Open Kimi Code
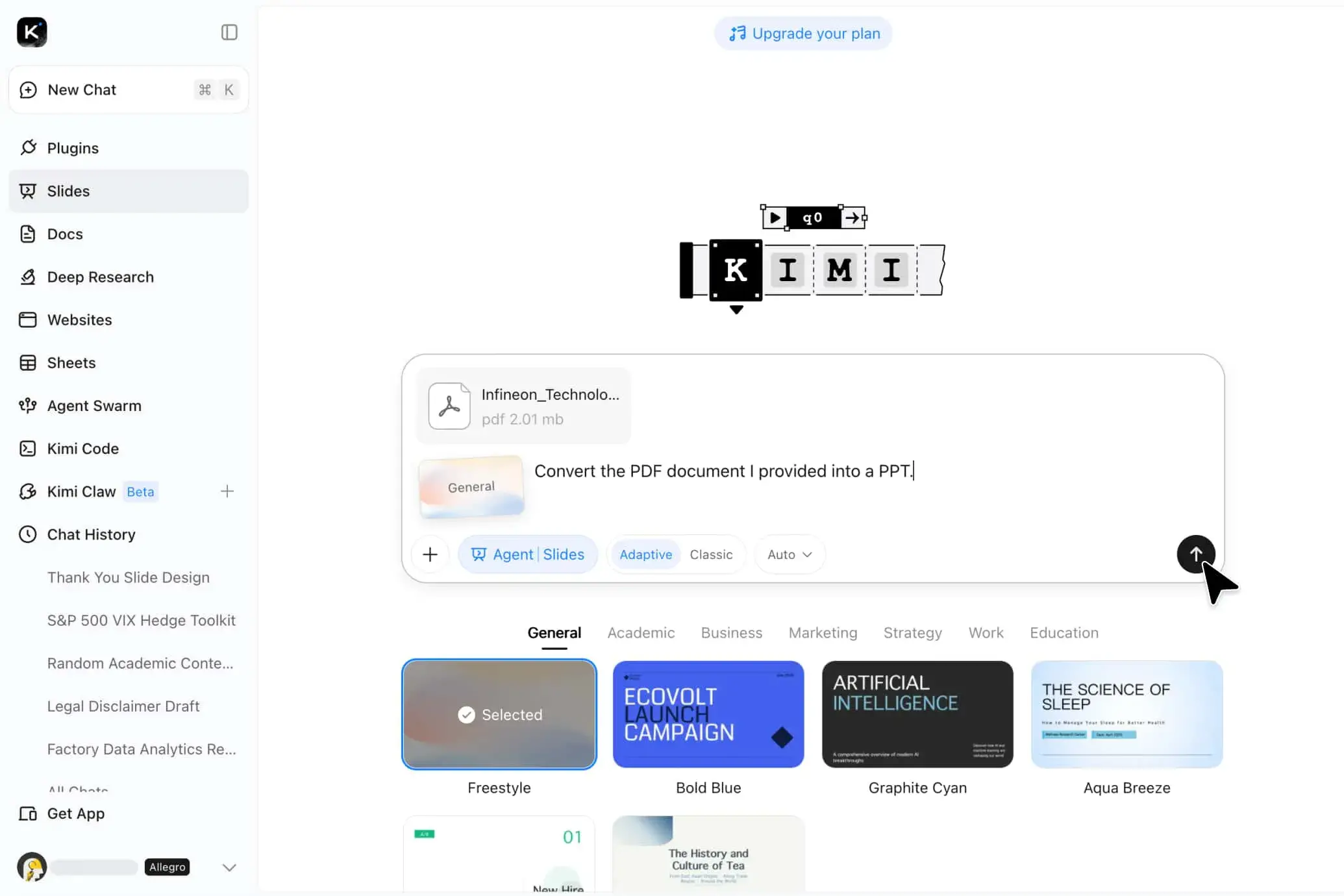 point(129,448)
